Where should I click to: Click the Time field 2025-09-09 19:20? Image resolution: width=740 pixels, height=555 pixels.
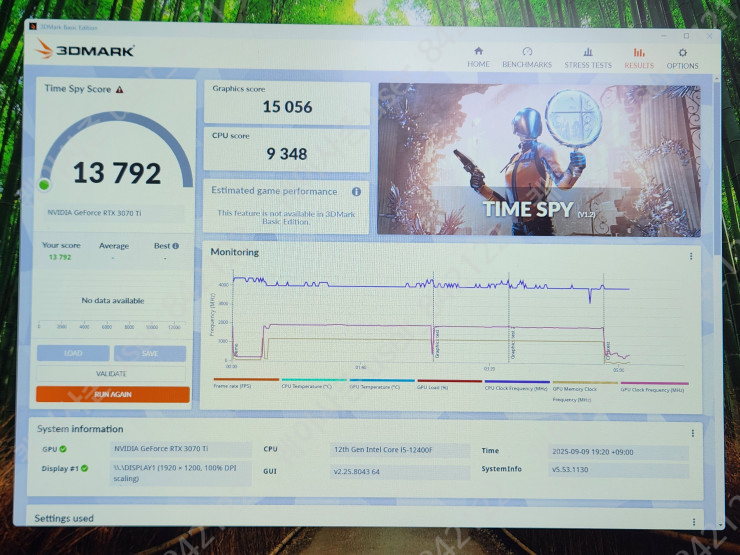[x=618, y=452]
